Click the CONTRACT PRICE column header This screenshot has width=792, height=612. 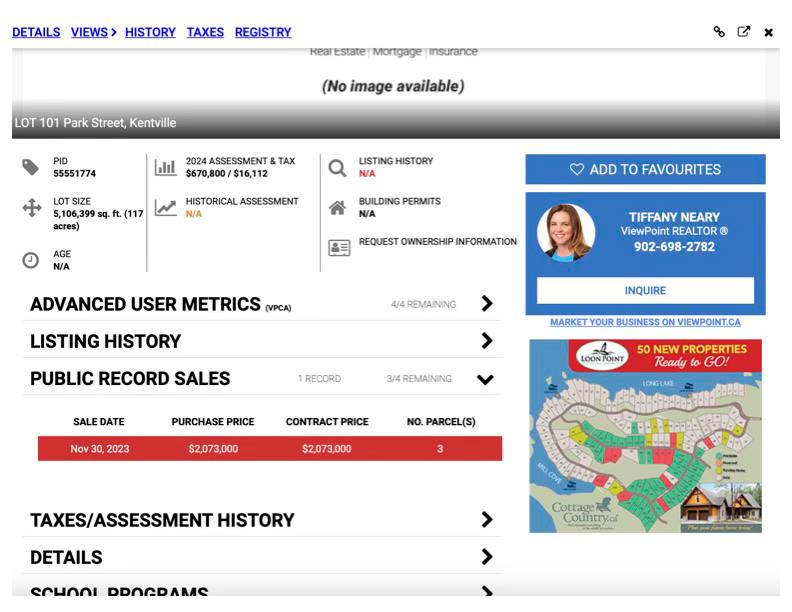327,422
